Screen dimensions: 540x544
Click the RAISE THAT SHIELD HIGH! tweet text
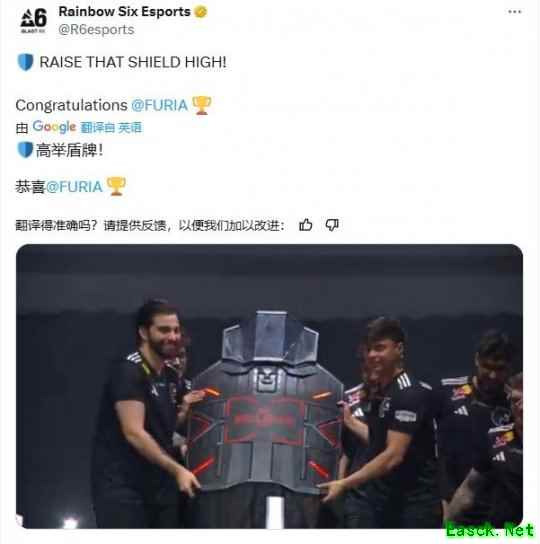[x=133, y=62]
